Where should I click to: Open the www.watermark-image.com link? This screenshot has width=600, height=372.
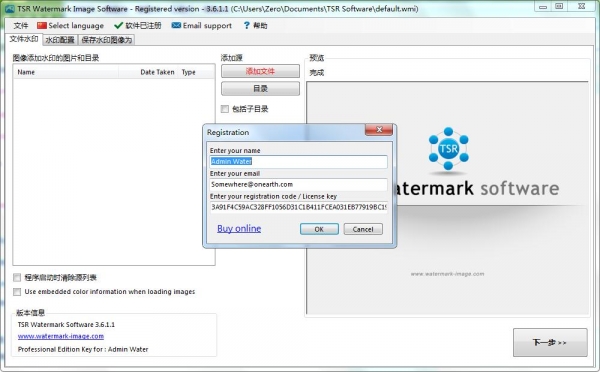[x=61, y=336]
